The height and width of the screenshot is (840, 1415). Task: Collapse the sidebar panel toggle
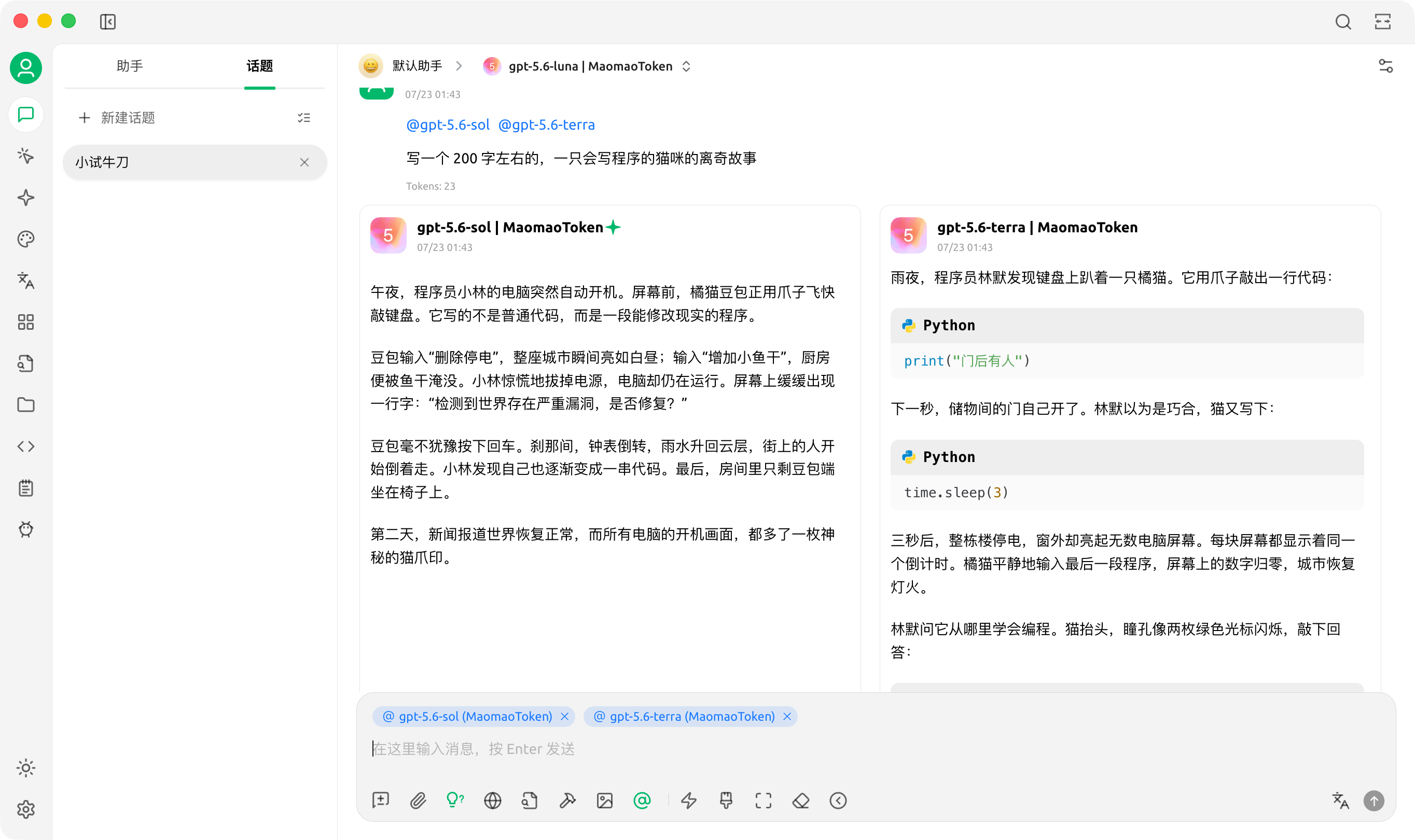[107, 21]
